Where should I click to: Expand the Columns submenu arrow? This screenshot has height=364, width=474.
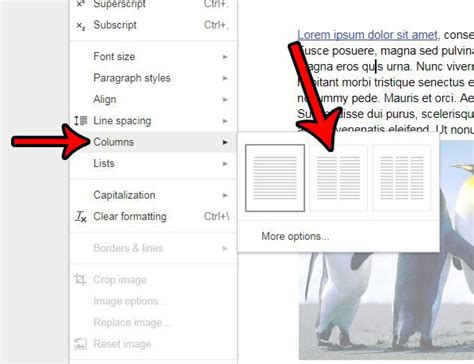pyautogui.click(x=225, y=142)
